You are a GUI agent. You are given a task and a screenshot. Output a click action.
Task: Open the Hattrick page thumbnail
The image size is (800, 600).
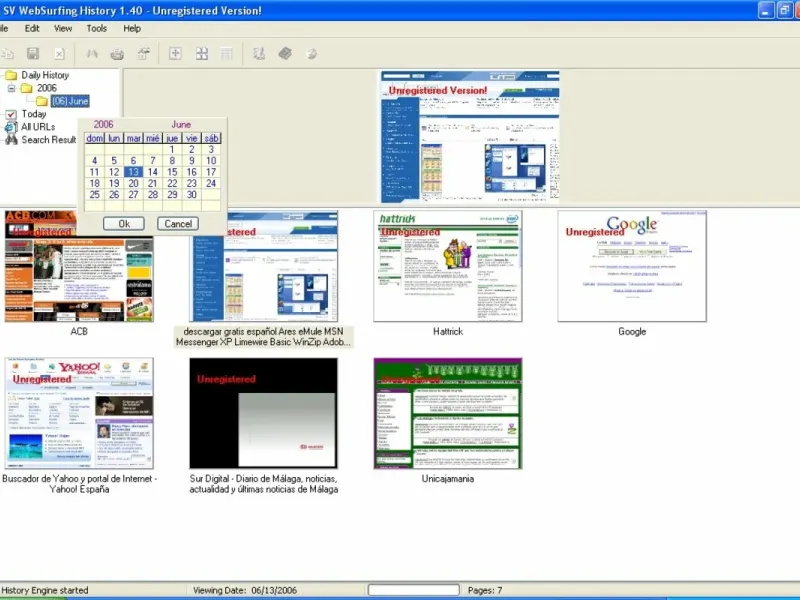pos(447,266)
